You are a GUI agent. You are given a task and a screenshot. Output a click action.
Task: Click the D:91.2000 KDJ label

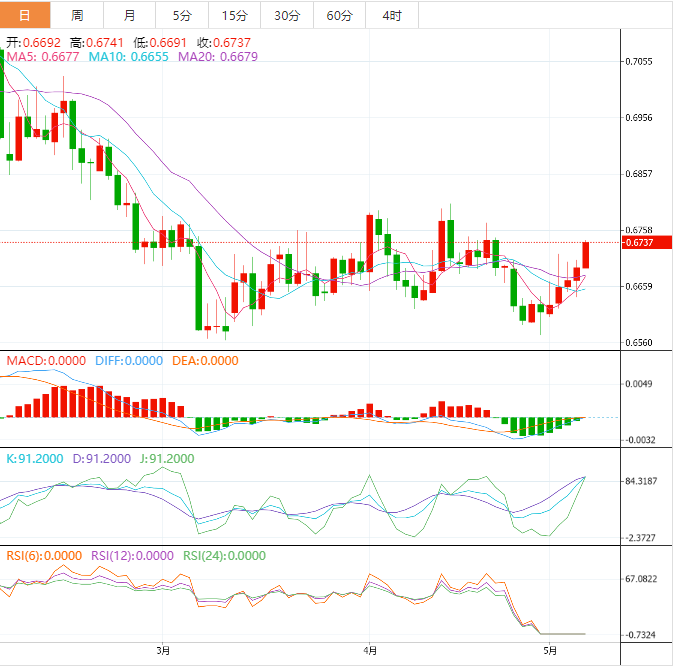[x=102, y=458]
